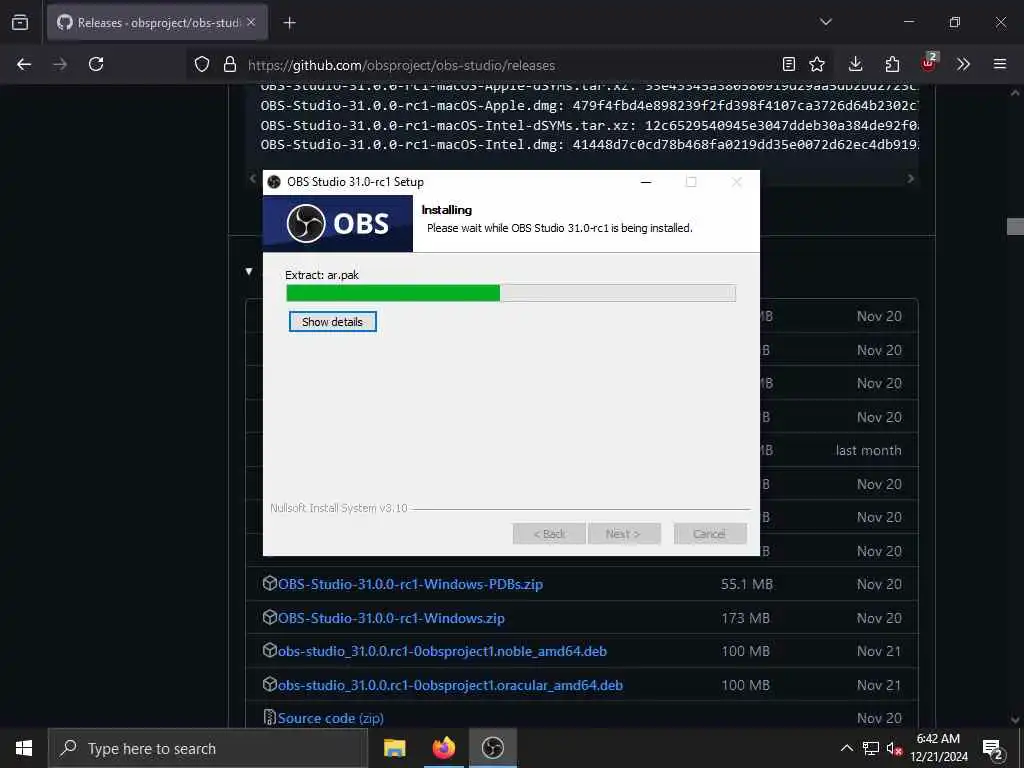Download the oracular_amd64.deb package
Image resolution: width=1024 pixels, height=768 pixels.
450,685
